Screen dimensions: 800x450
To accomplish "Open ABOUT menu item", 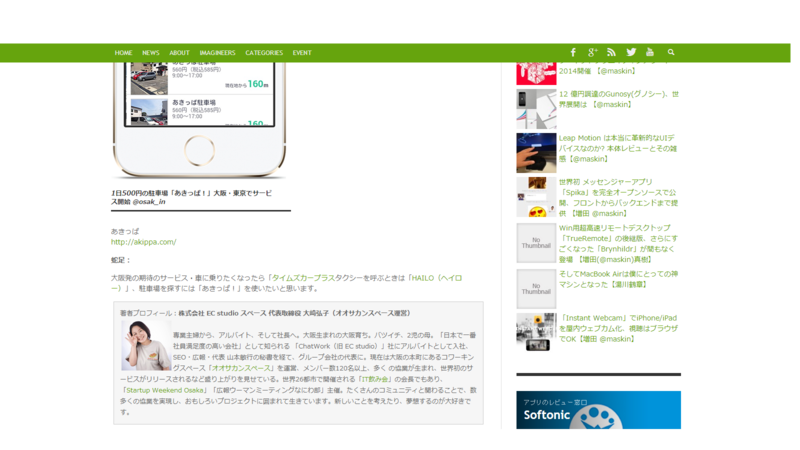I will click(x=179, y=53).
